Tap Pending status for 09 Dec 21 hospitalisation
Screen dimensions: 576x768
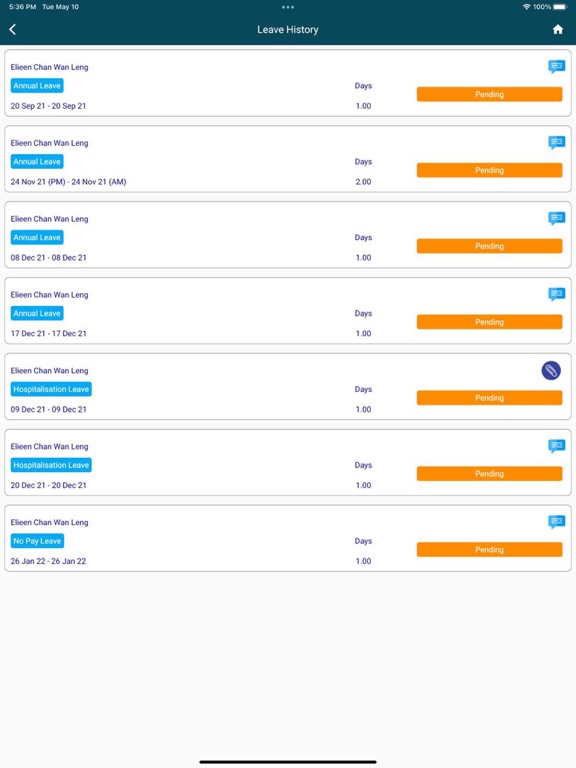(x=489, y=398)
